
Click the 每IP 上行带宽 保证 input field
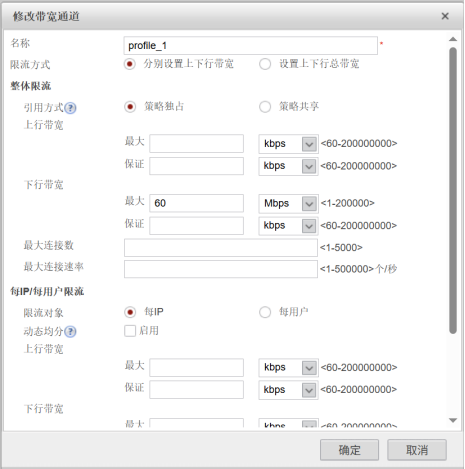click(196, 390)
